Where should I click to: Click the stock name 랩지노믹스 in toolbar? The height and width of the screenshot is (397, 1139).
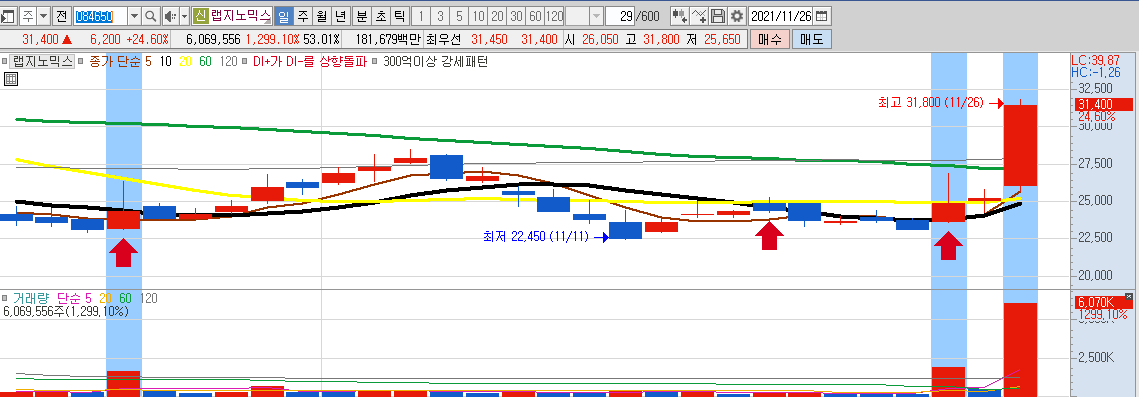pos(241,15)
